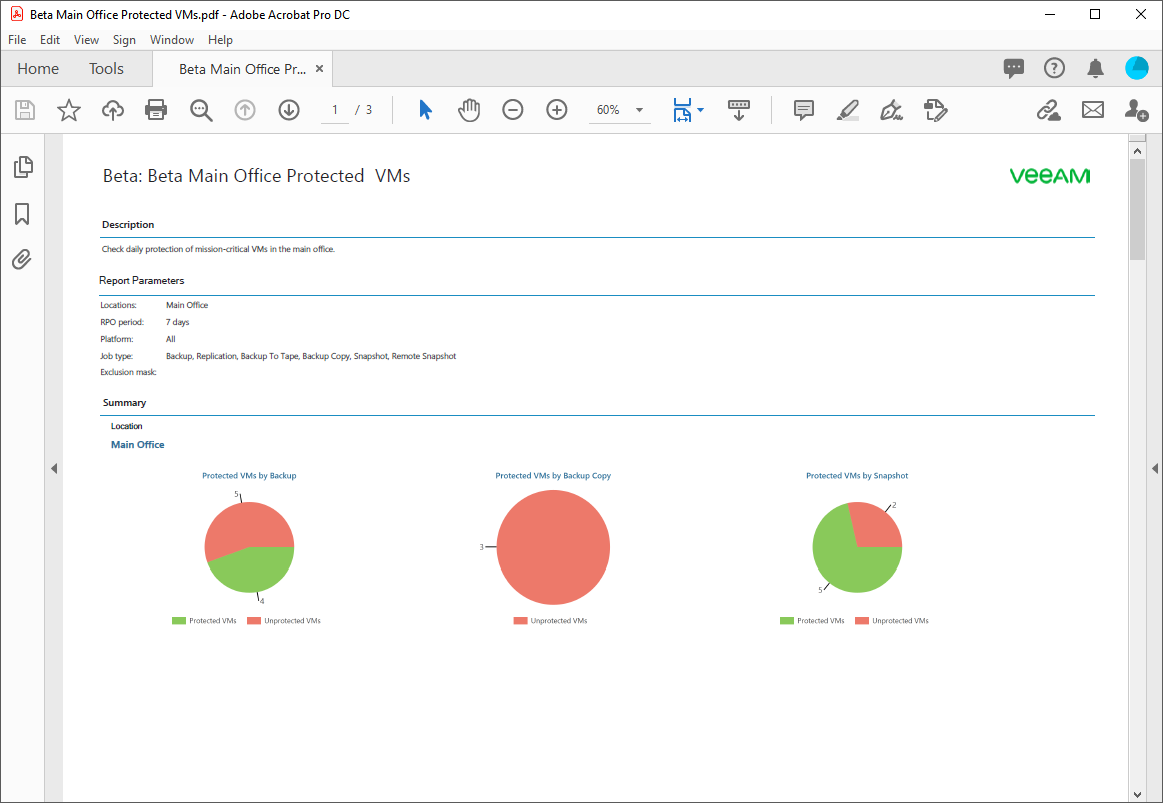Open the Help question mark icon
1163x803 pixels.
pos(1054,68)
